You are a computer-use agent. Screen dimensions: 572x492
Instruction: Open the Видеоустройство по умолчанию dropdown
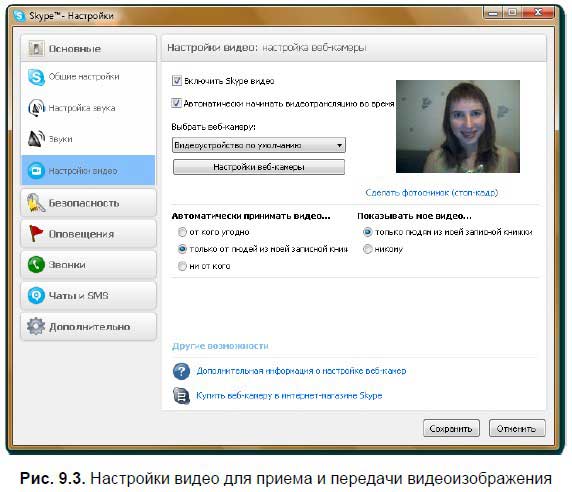259,145
